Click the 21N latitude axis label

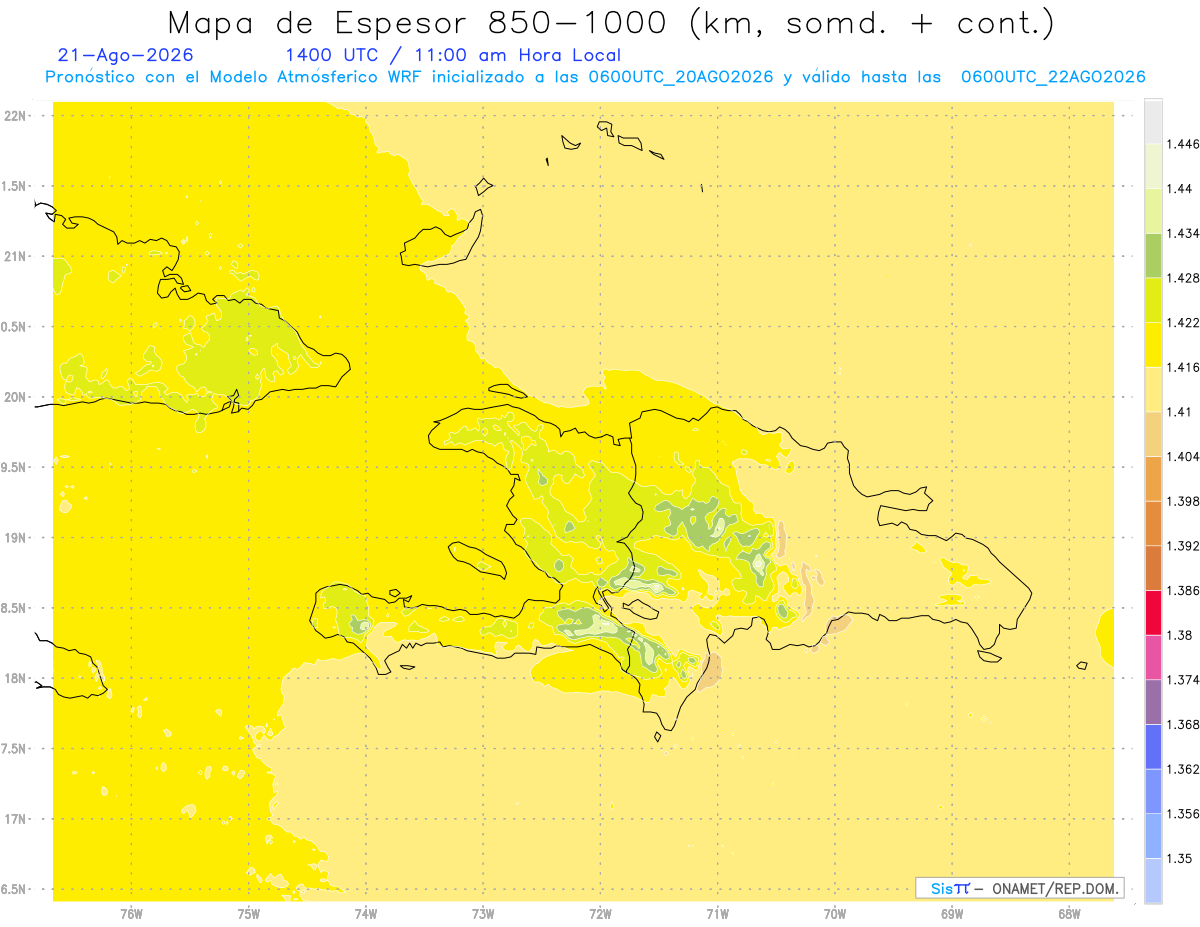[16, 257]
